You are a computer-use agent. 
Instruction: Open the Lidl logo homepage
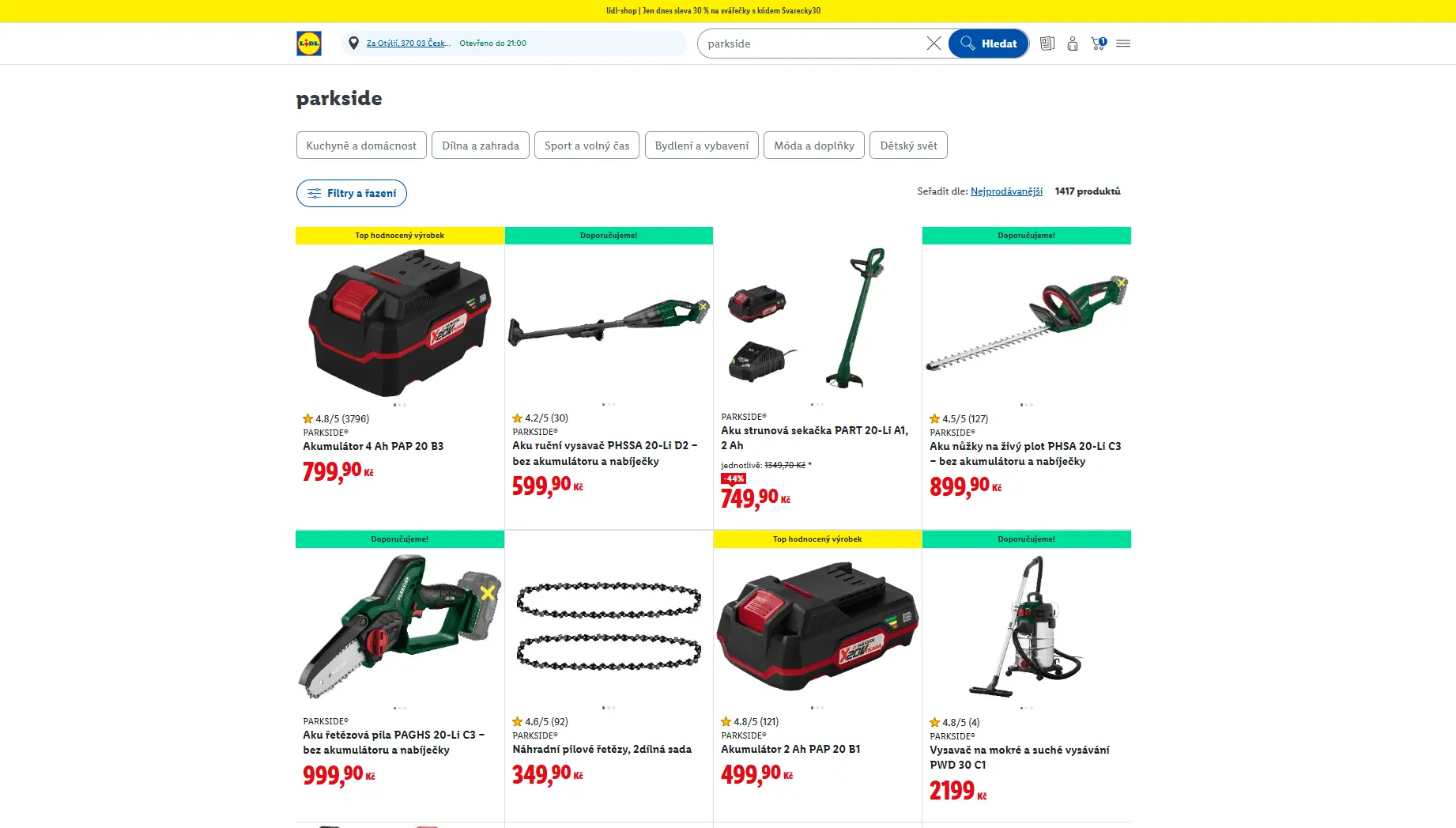click(x=309, y=43)
